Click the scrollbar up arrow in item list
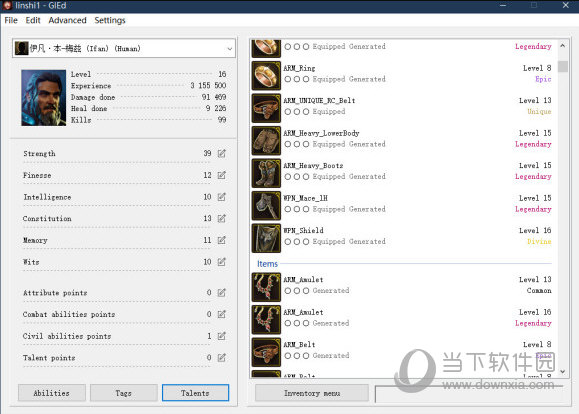 [x=563, y=46]
